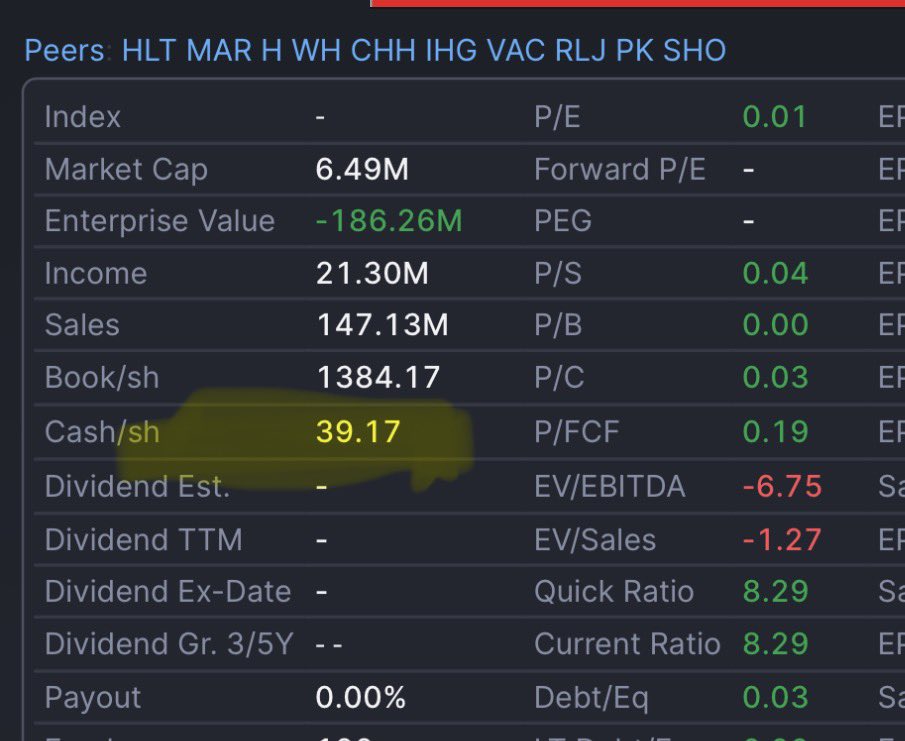
Task: Click the Cash/sh label
Action: coord(102,432)
